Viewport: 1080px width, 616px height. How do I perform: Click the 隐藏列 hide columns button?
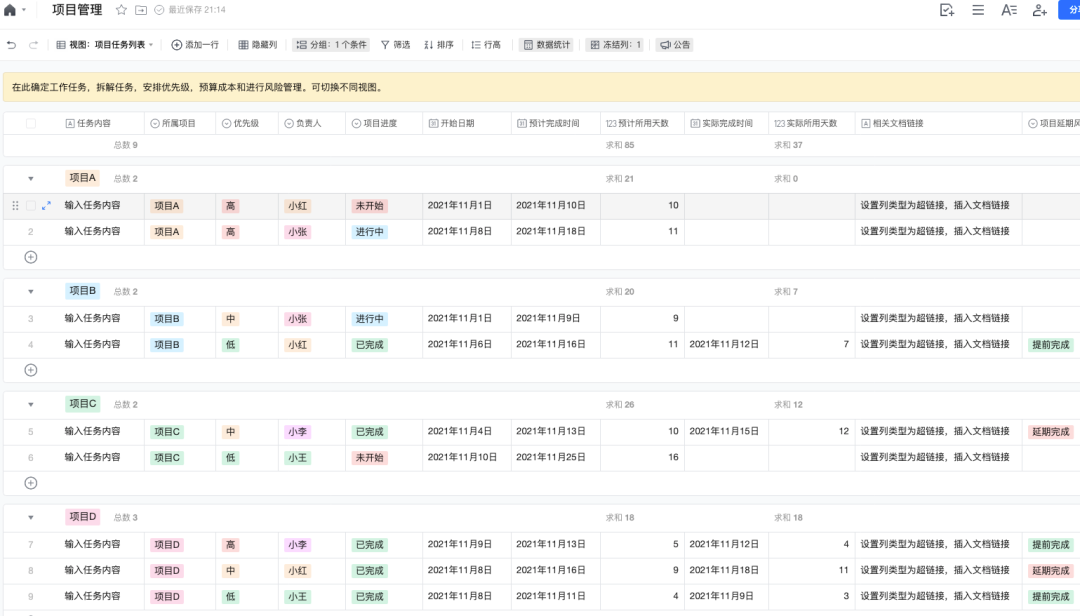[x=258, y=45]
